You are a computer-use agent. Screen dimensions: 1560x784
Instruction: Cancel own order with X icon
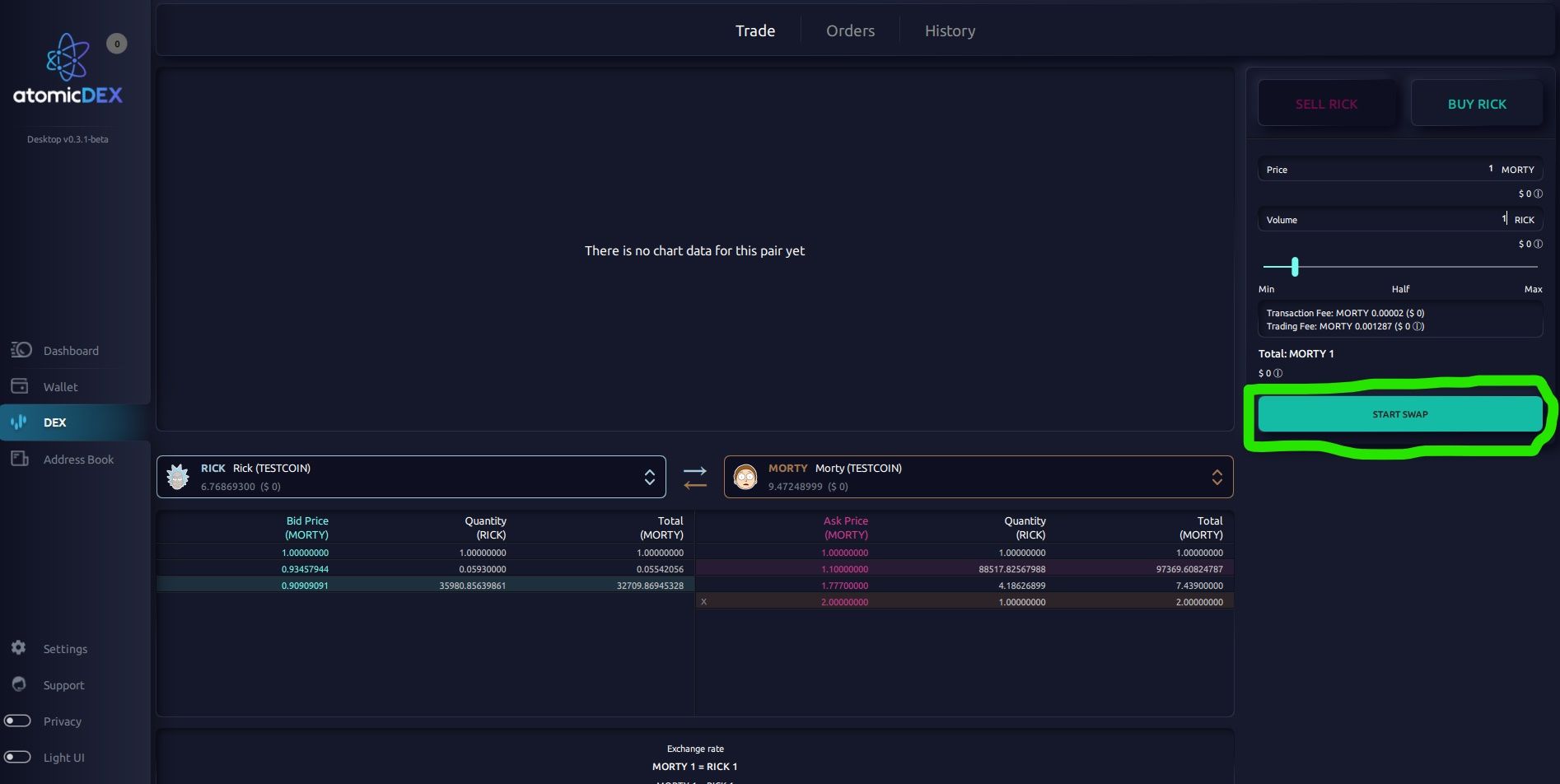click(703, 602)
